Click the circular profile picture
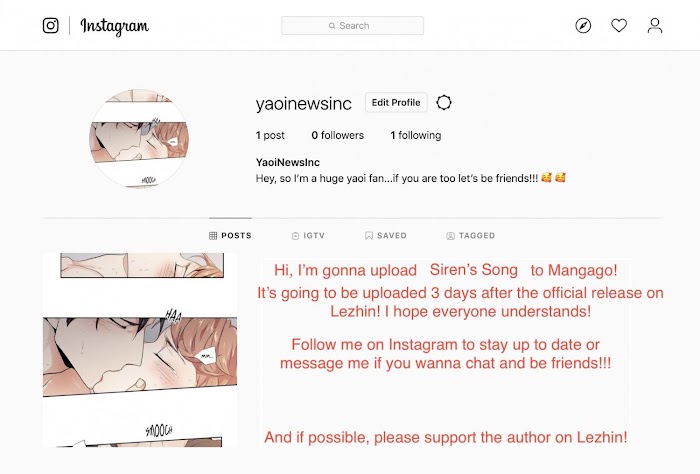The image size is (700, 474). pyautogui.click(x=139, y=138)
